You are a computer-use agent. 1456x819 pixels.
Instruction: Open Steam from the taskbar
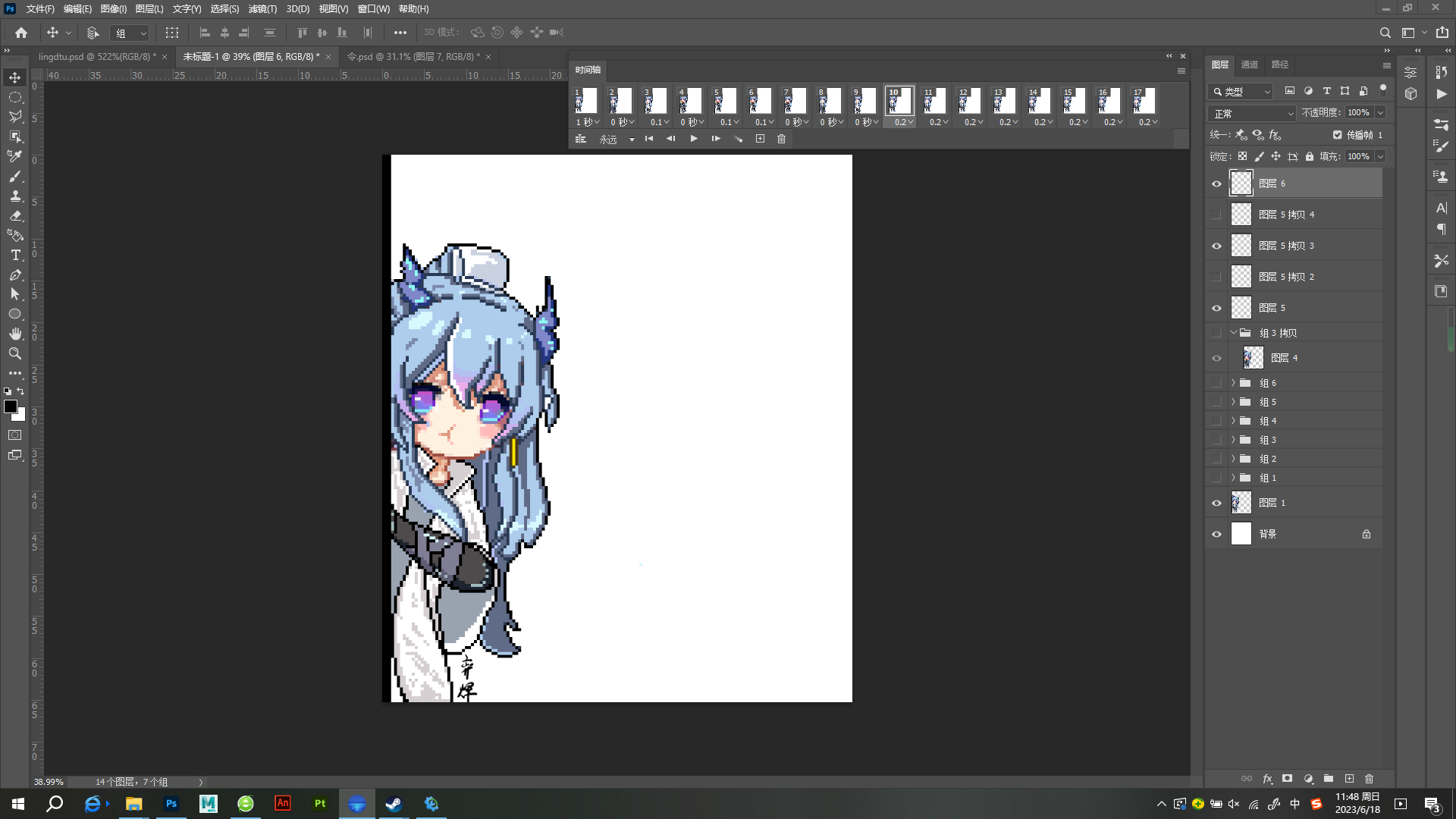(x=394, y=804)
